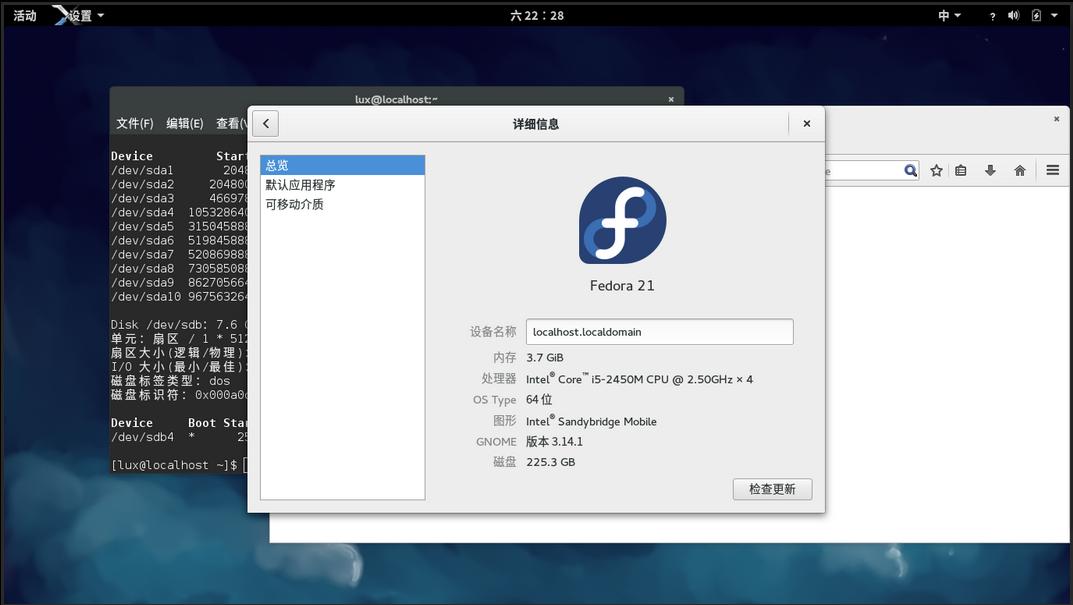Image resolution: width=1073 pixels, height=605 pixels.
Task: Open 默认应用程序 sidebar entry
Action: coord(342,185)
